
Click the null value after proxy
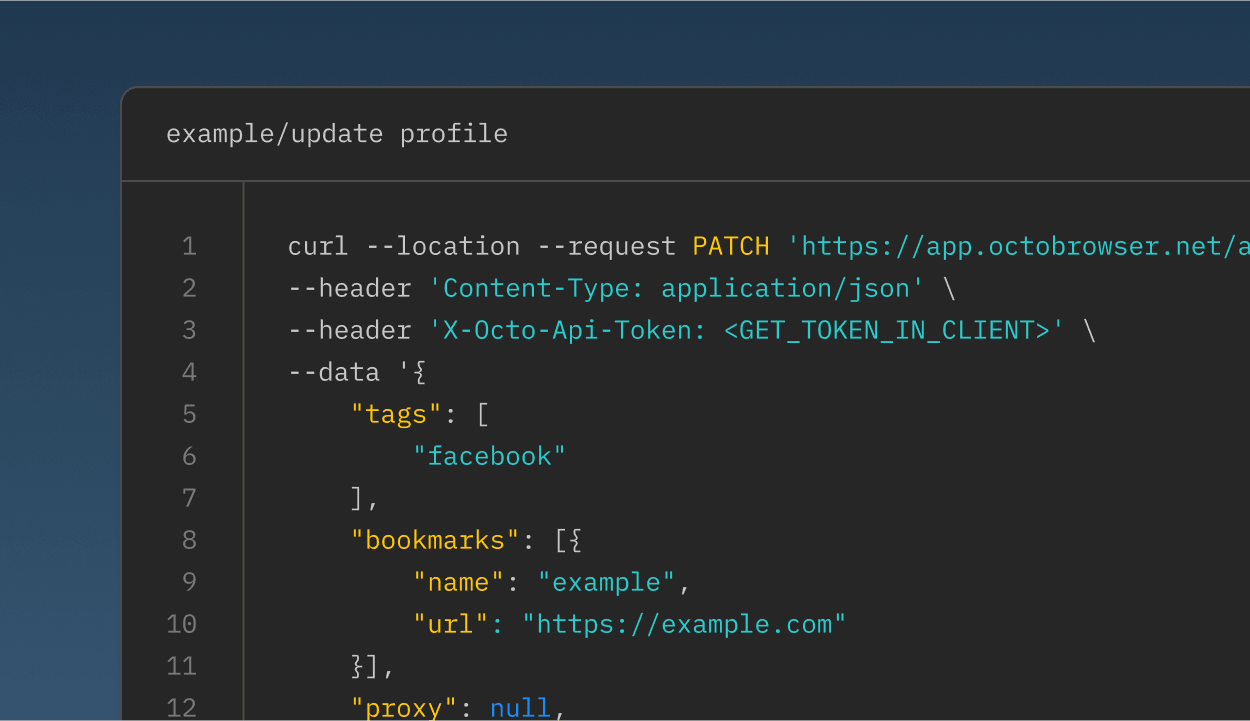(x=520, y=707)
